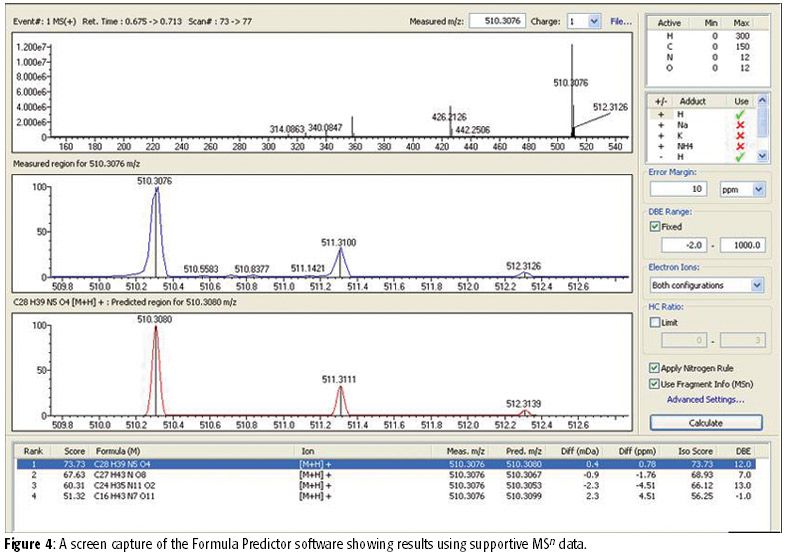
Task: Click the DBE column header
Action: click(x=743, y=451)
